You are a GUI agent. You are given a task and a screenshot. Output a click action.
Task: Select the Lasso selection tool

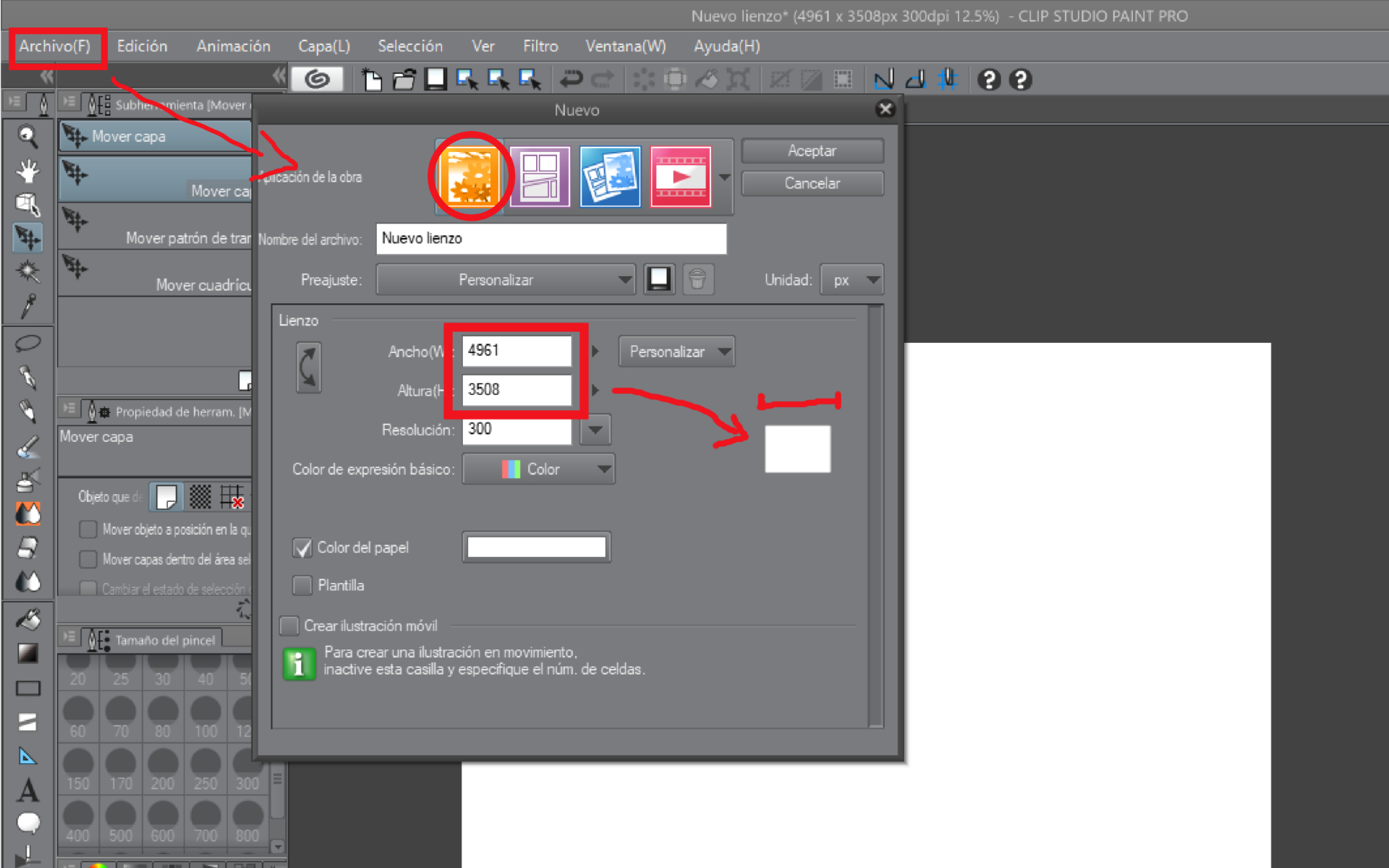coord(27,344)
